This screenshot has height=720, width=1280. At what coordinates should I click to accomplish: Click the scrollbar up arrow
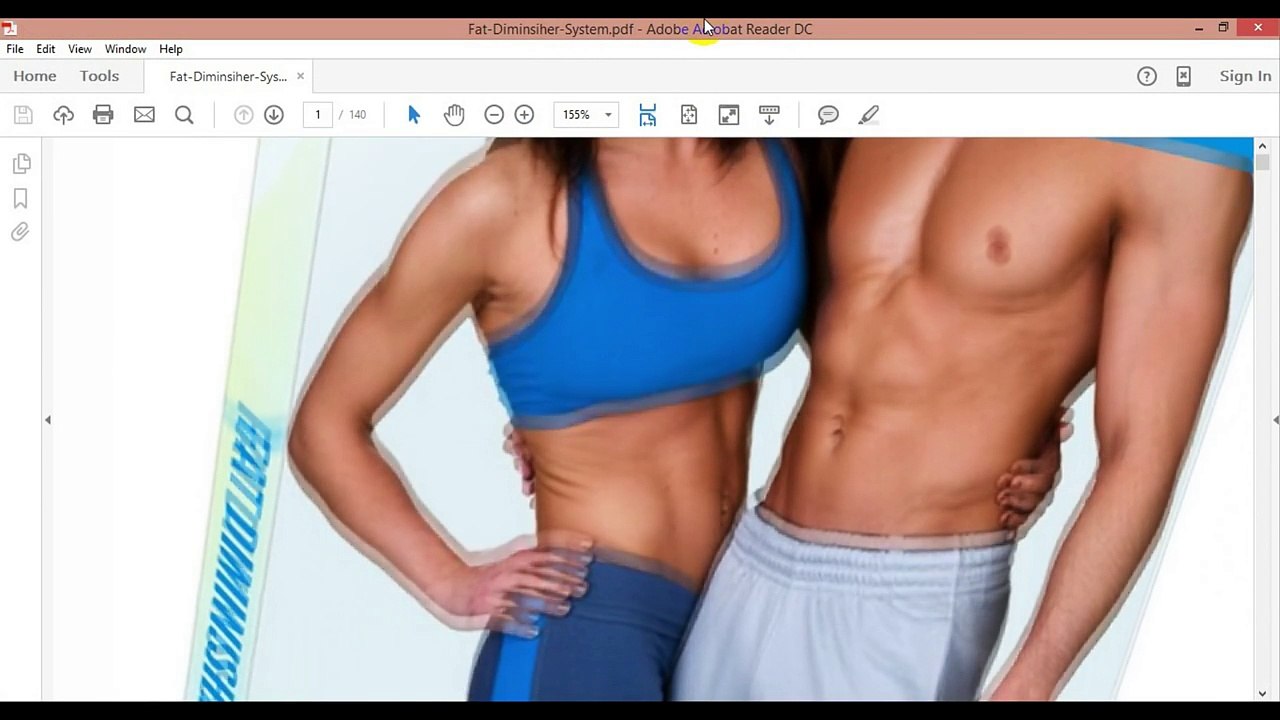click(1262, 146)
